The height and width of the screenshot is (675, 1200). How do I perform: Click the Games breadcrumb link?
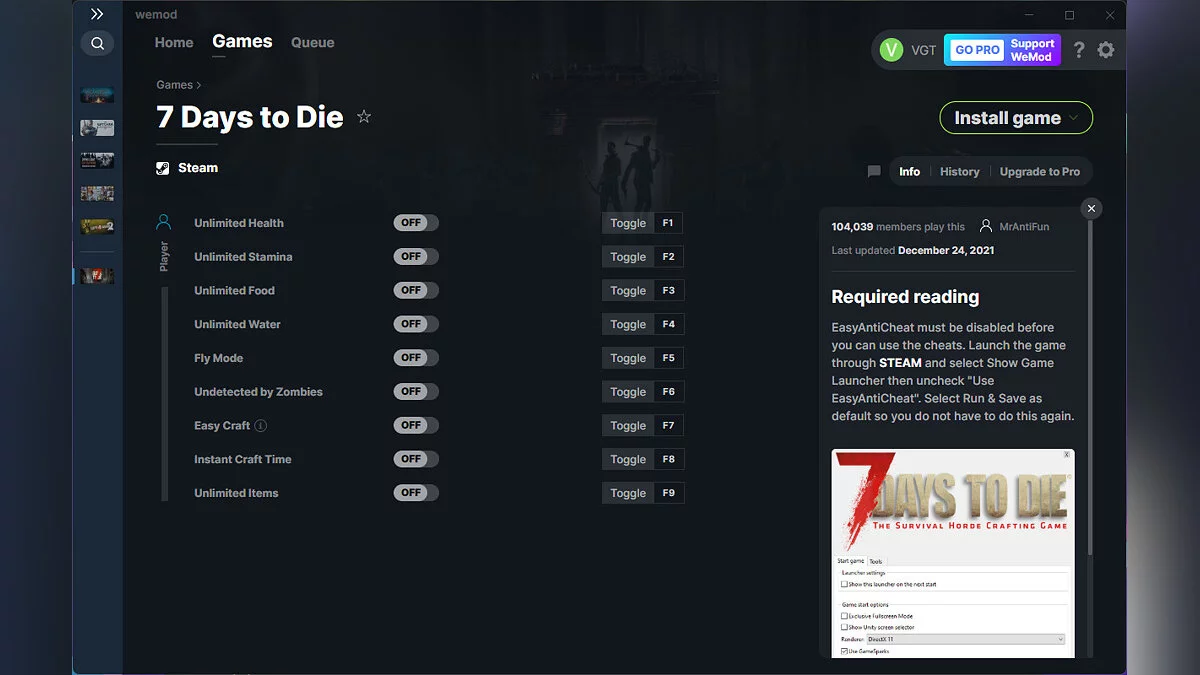click(175, 86)
